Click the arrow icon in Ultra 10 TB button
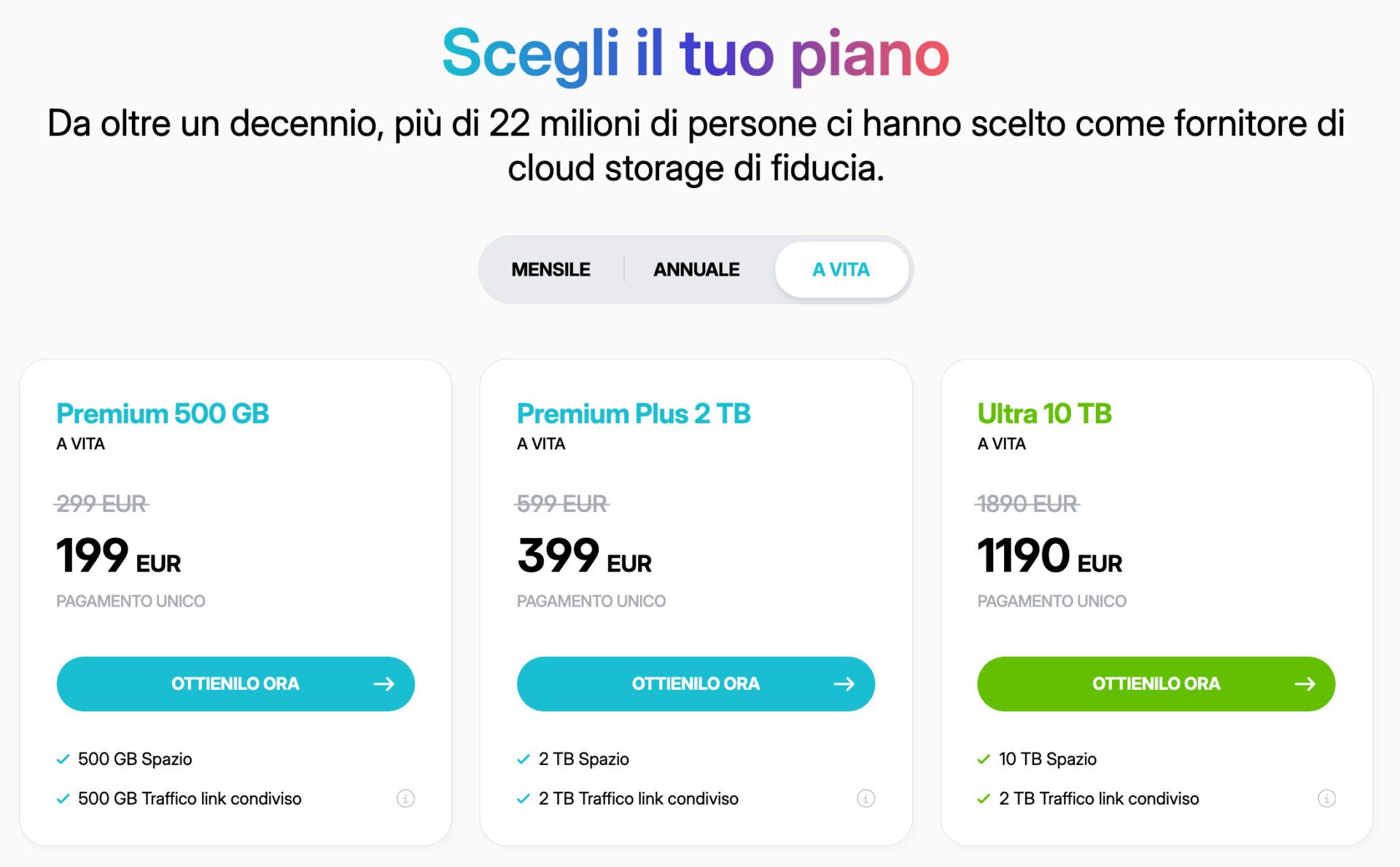1400x867 pixels. click(x=1304, y=684)
